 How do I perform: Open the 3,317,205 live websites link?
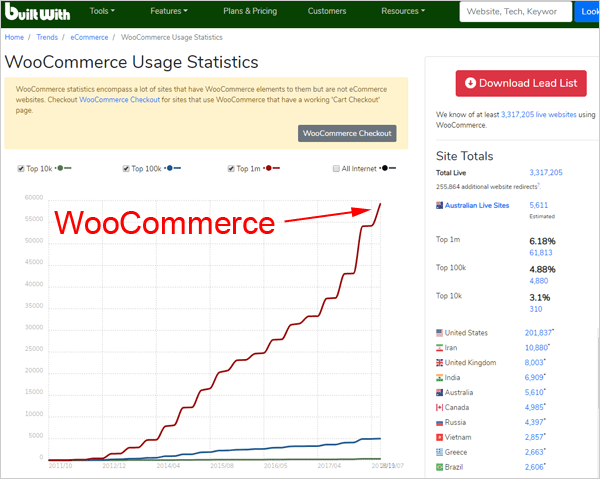click(539, 114)
